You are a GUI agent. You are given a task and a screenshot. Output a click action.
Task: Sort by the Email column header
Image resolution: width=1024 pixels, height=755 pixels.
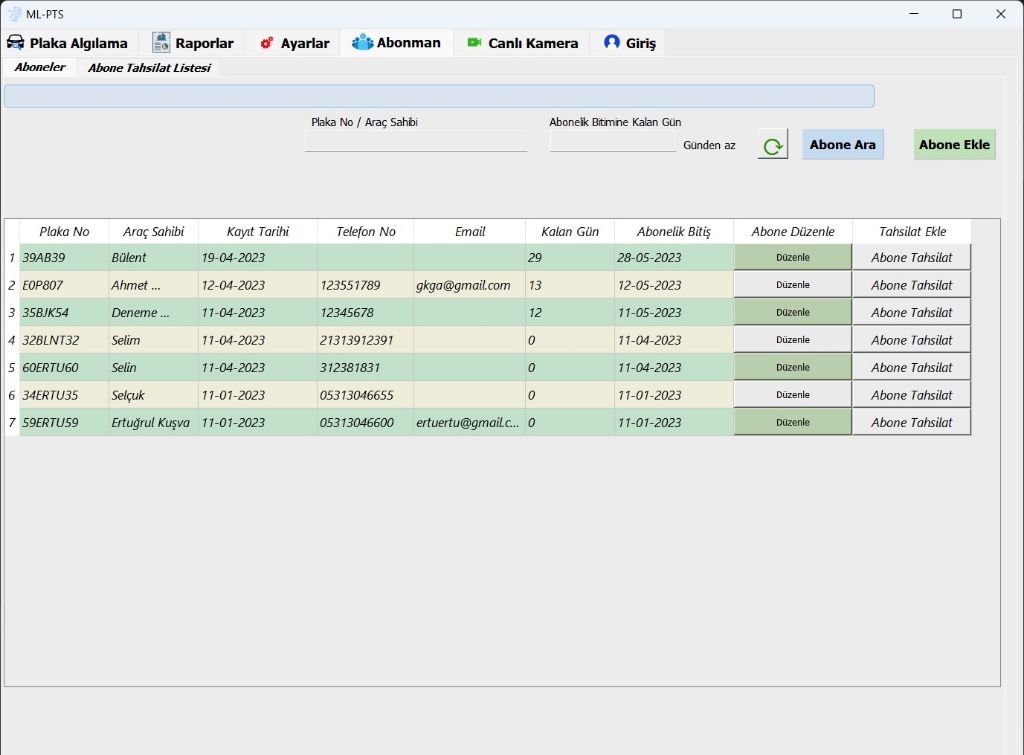470,231
